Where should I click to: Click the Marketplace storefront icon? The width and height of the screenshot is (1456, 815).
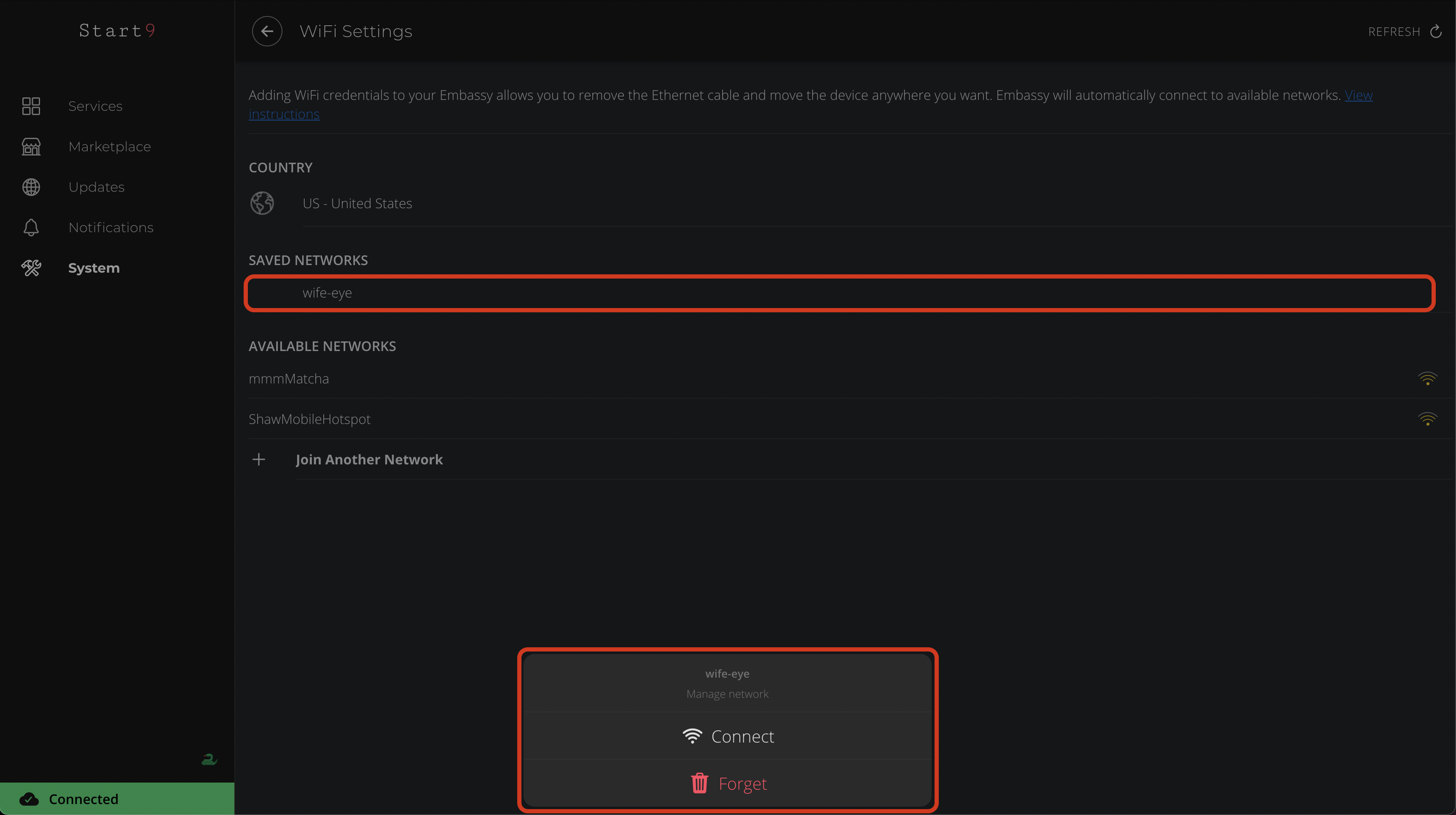(31, 146)
